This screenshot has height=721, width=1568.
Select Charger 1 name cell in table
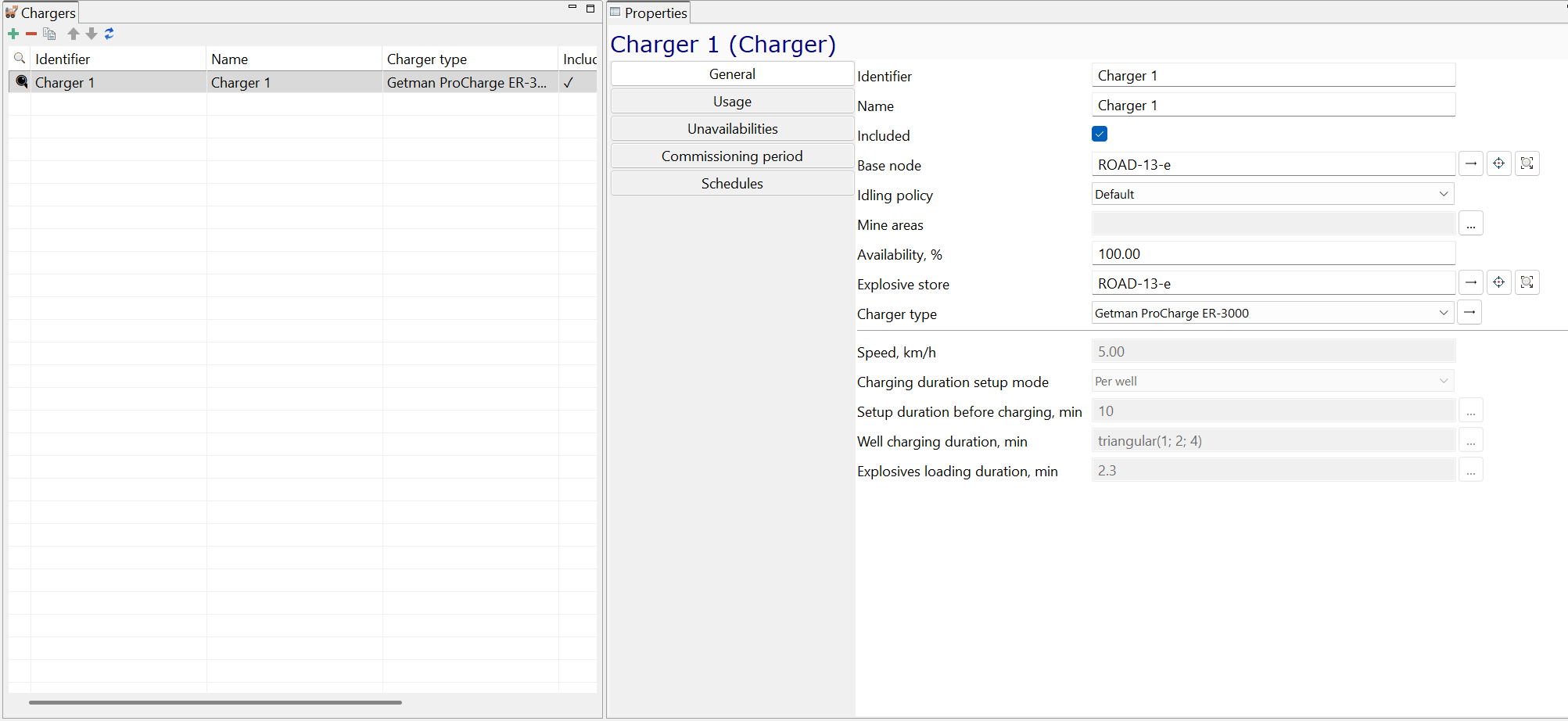tap(295, 82)
